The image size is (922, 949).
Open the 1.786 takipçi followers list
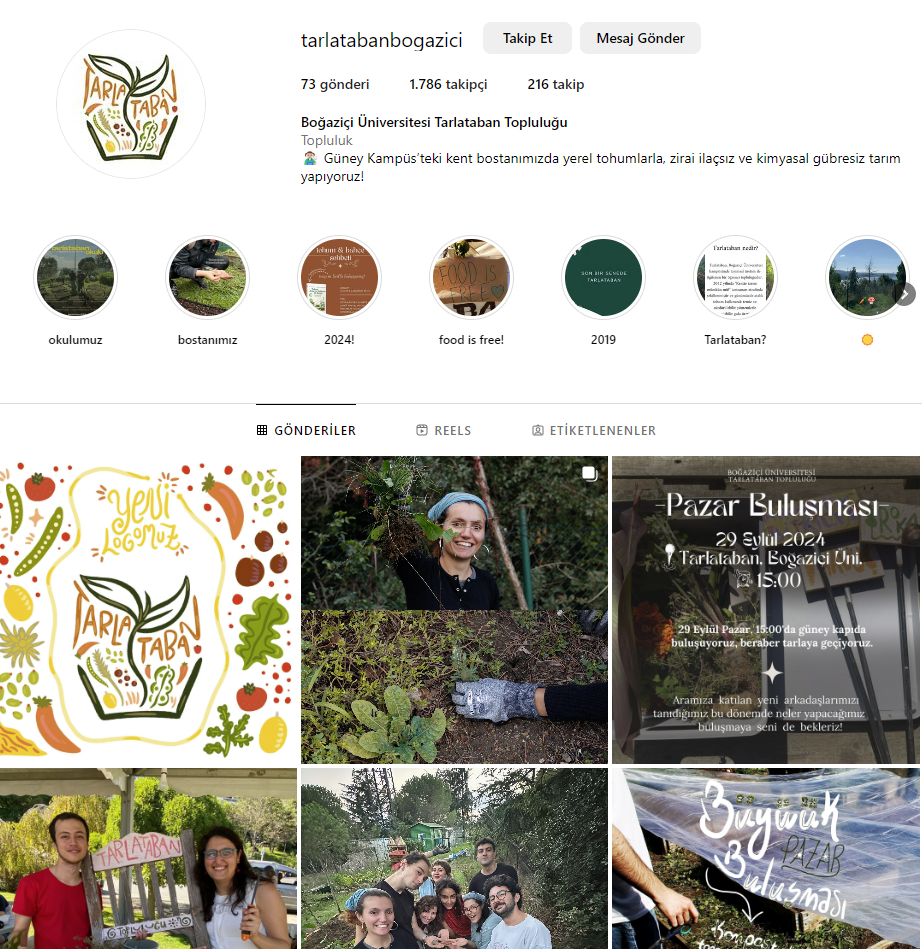(448, 84)
